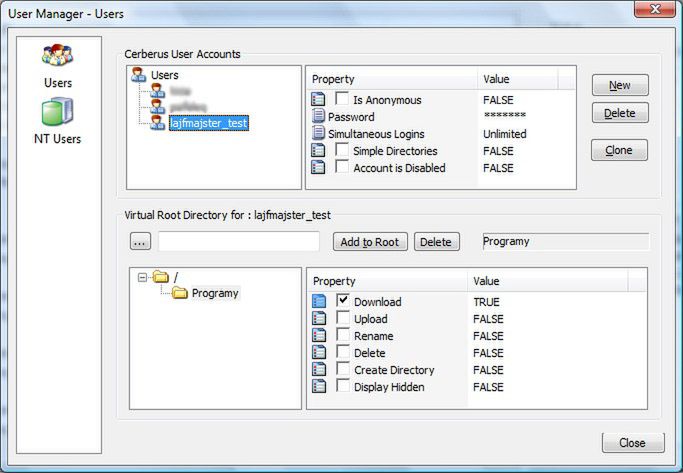The image size is (683, 473).
Task: Open the Users section icon in sidebar
Action: pyautogui.click(x=57, y=55)
